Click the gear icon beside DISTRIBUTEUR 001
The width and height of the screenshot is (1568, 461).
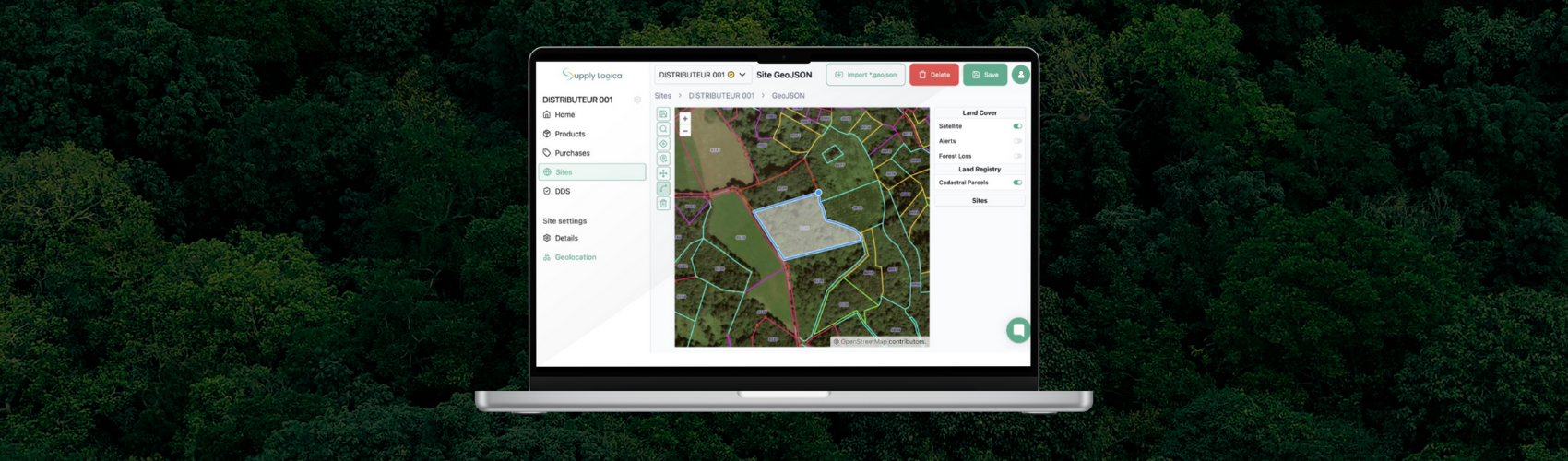(637, 100)
